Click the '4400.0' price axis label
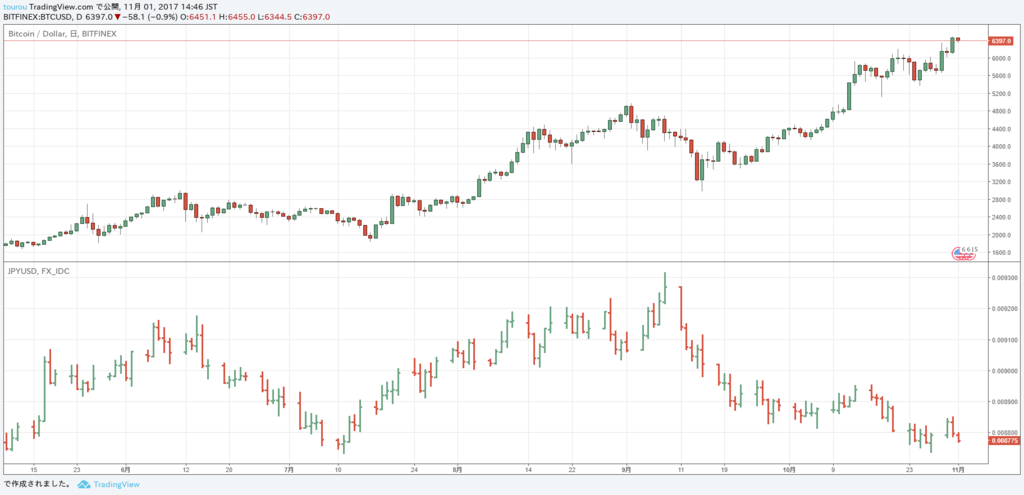 click(1002, 129)
